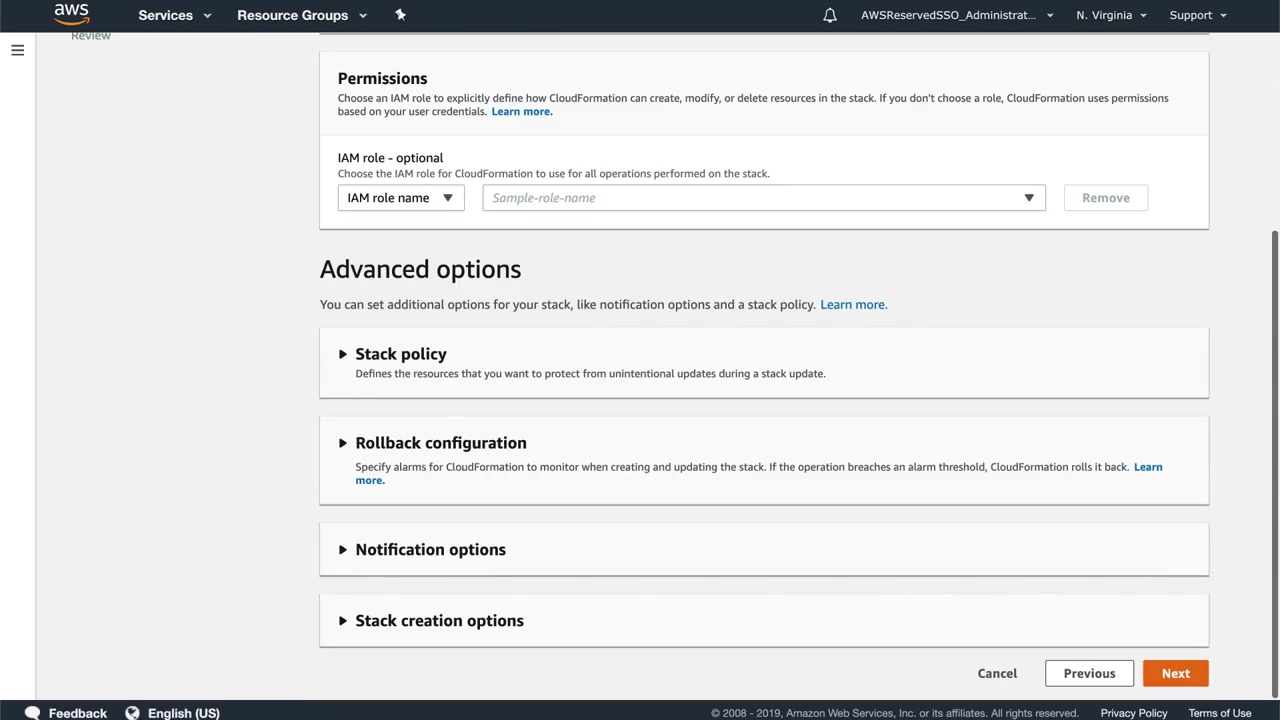Screen dimensions: 1280x720
Task: Open Learn more link under Advanced options
Action: click(x=853, y=305)
